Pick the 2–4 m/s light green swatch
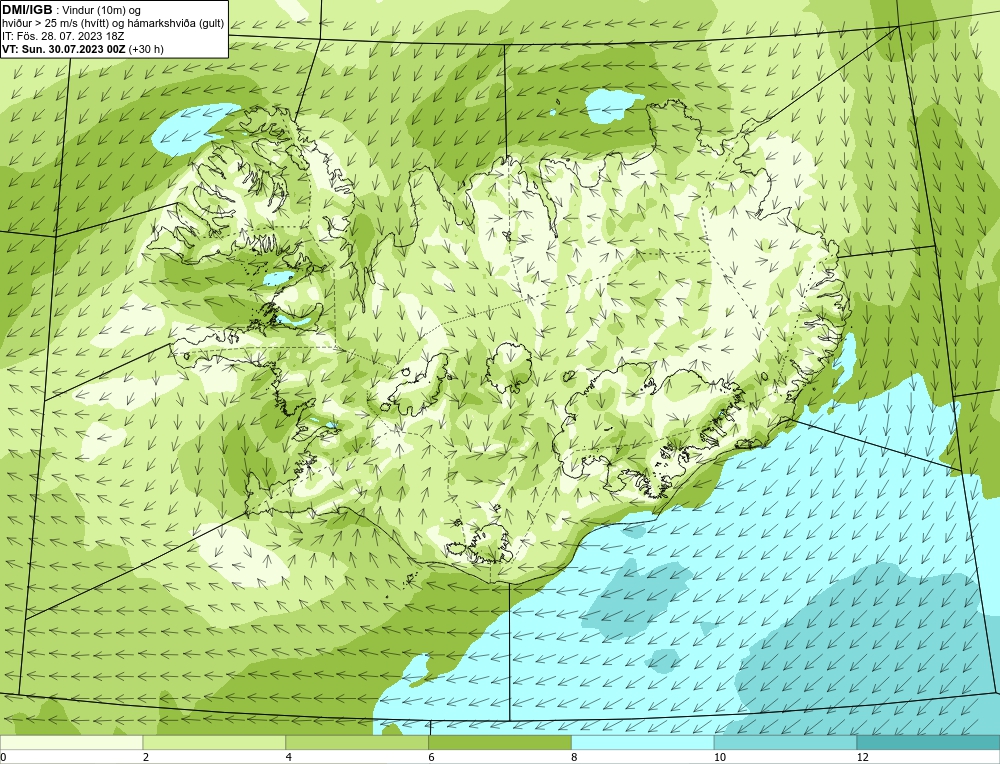The width and height of the screenshot is (1000, 764). click(x=214, y=742)
